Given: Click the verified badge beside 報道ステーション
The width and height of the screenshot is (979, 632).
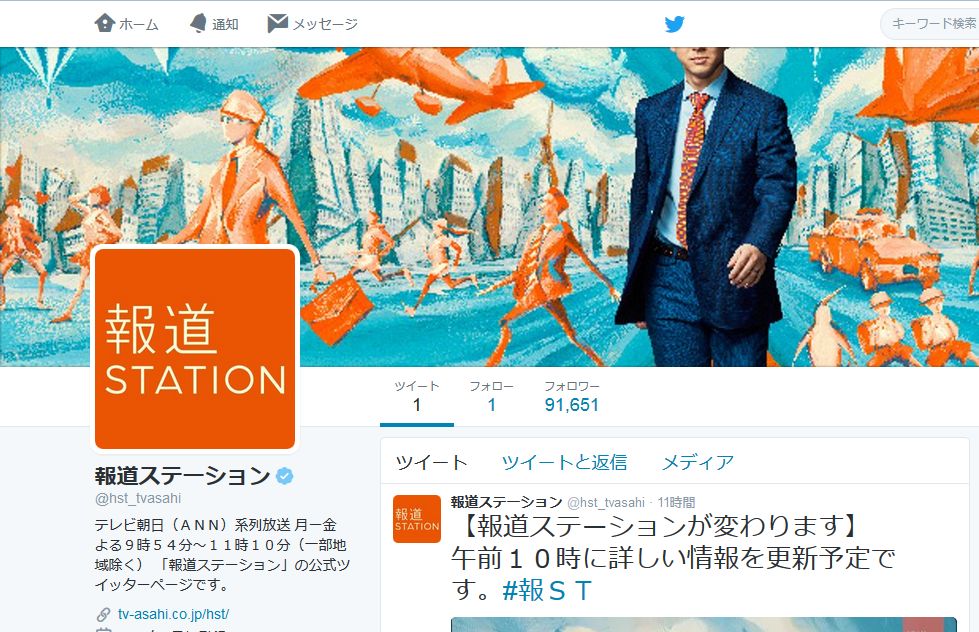Looking at the screenshot, I should (x=285, y=476).
